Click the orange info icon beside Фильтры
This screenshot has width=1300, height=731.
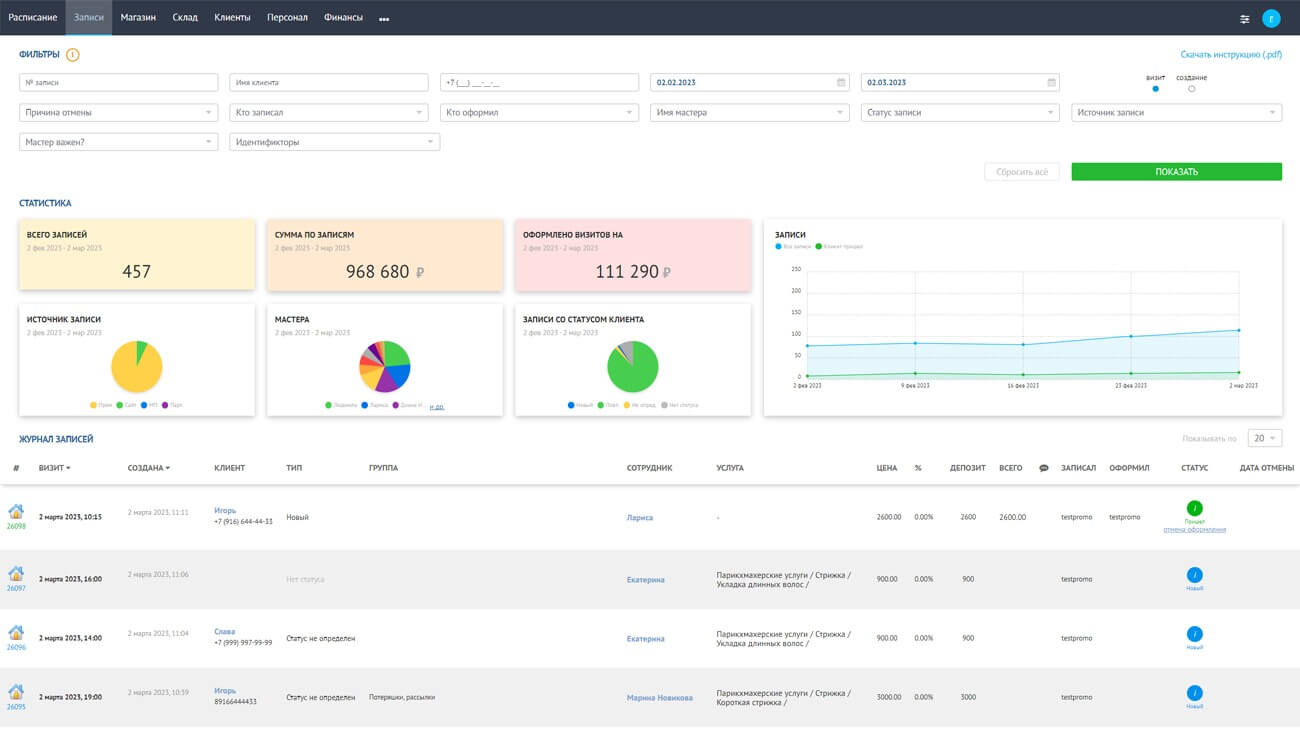pyautogui.click(x=73, y=55)
